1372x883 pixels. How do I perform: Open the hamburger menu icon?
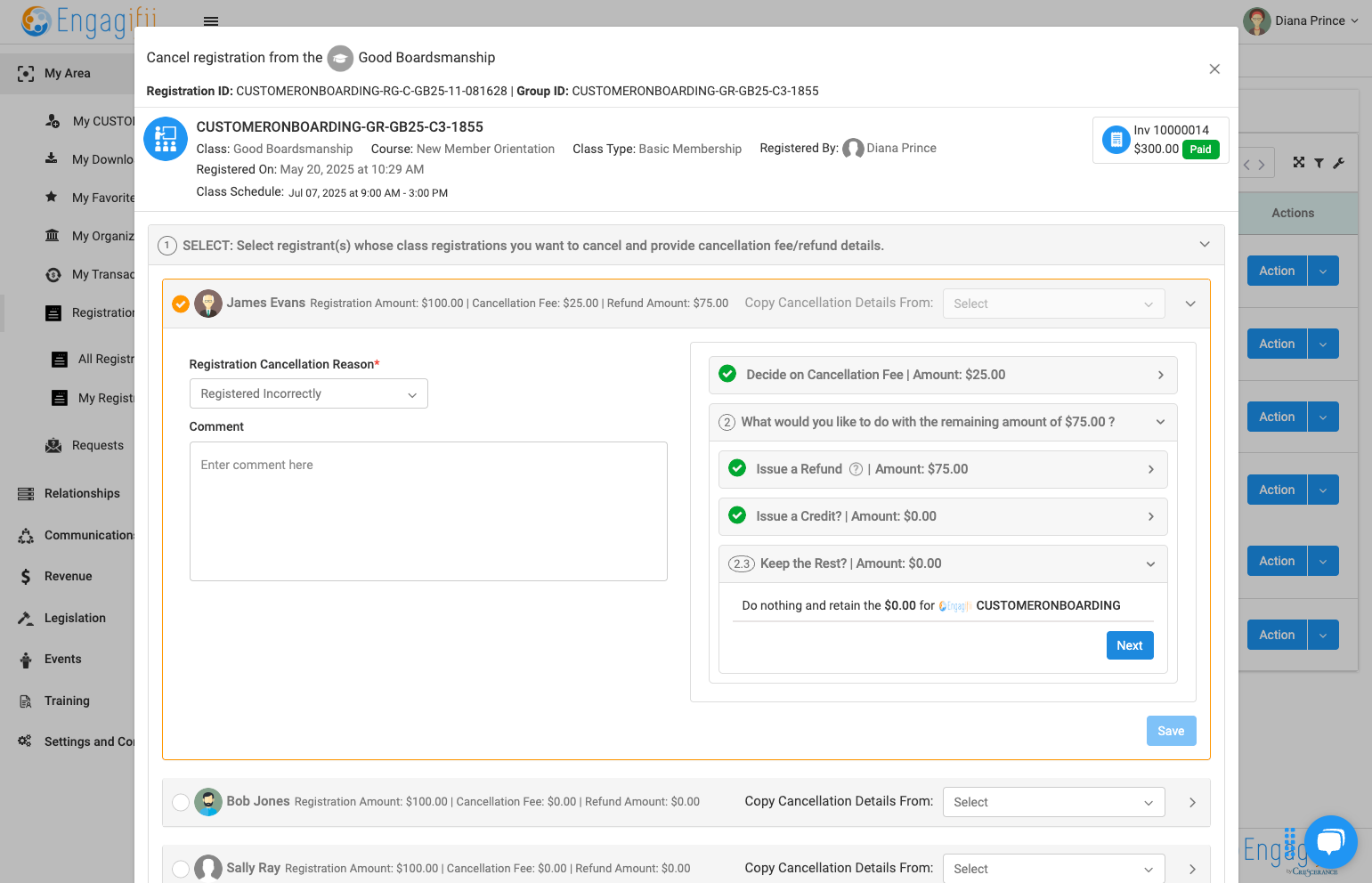(211, 21)
